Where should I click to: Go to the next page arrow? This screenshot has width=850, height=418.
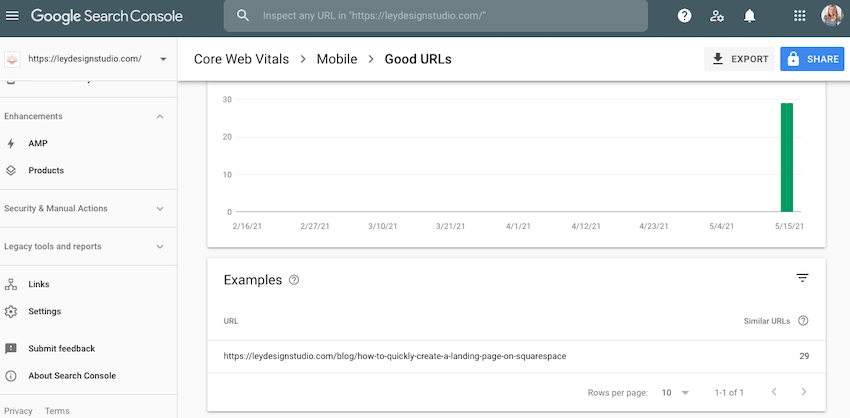pyautogui.click(x=804, y=391)
